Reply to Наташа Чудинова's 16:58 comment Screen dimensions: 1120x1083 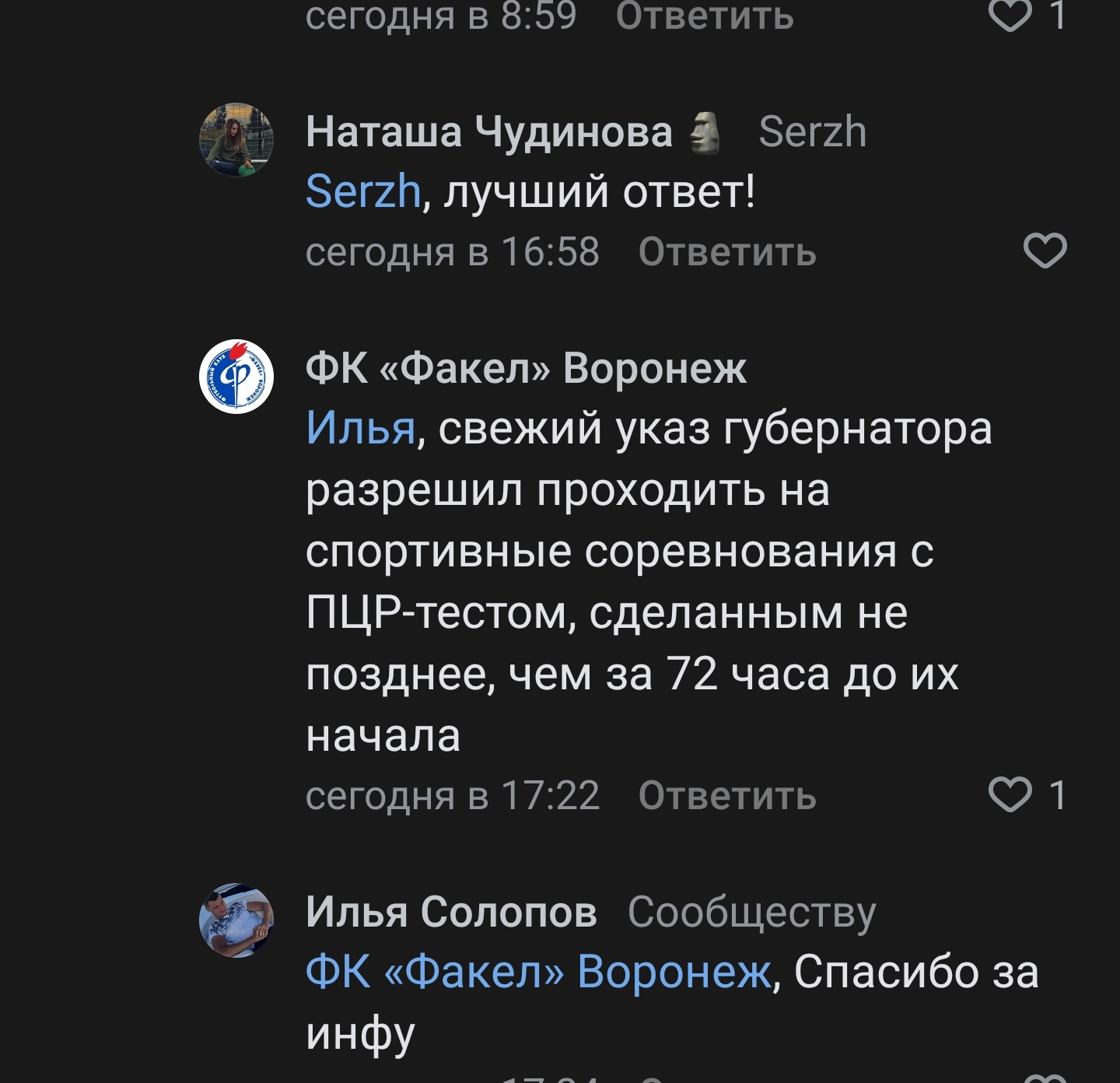(x=727, y=252)
